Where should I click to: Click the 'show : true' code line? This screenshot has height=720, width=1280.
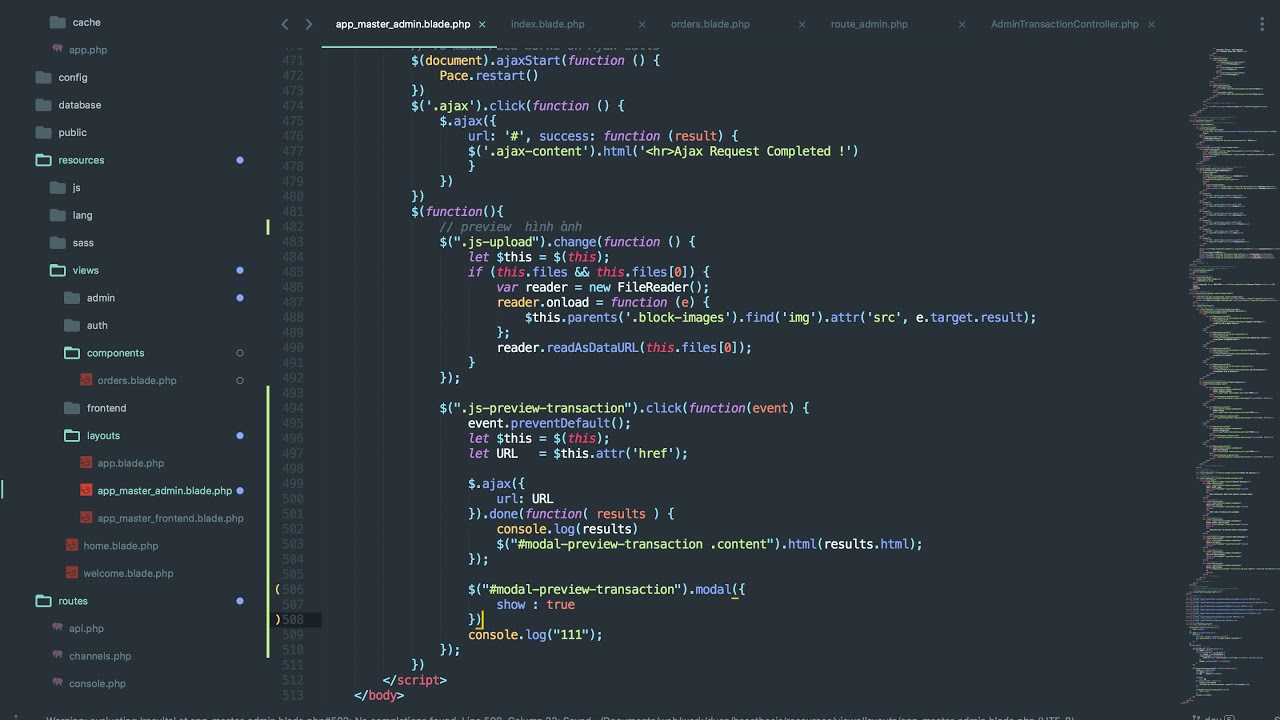click(535, 604)
